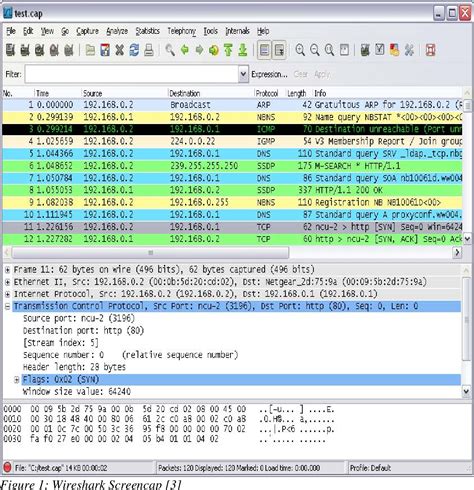
Task: Click the packet list horizontal scrollbar thumb
Action: click(x=150, y=253)
